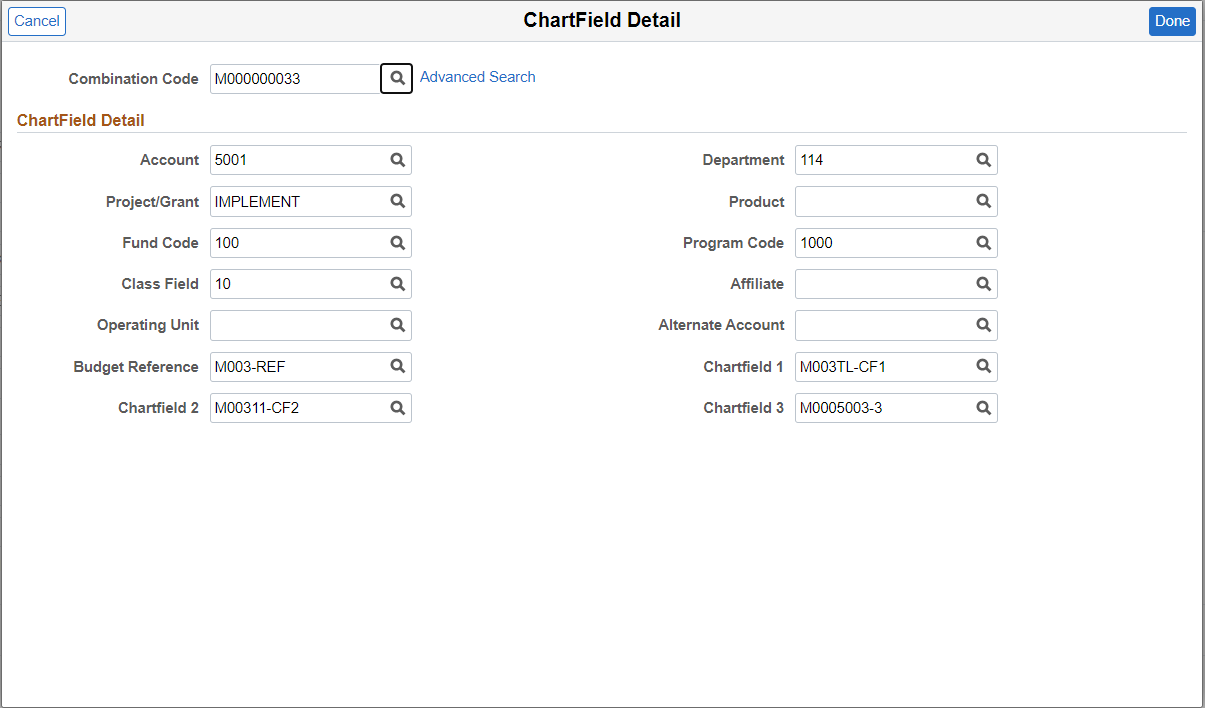Viewport: 1205px width, 708px height.
Task: Look up Project/Grant values
Action: coord(397,201)
